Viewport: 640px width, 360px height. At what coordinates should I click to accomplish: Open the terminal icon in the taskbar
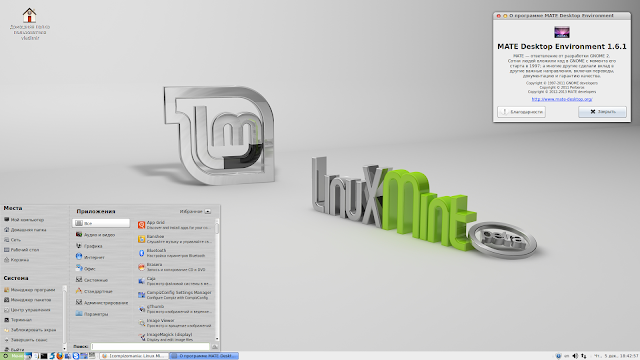pos(44,356)
